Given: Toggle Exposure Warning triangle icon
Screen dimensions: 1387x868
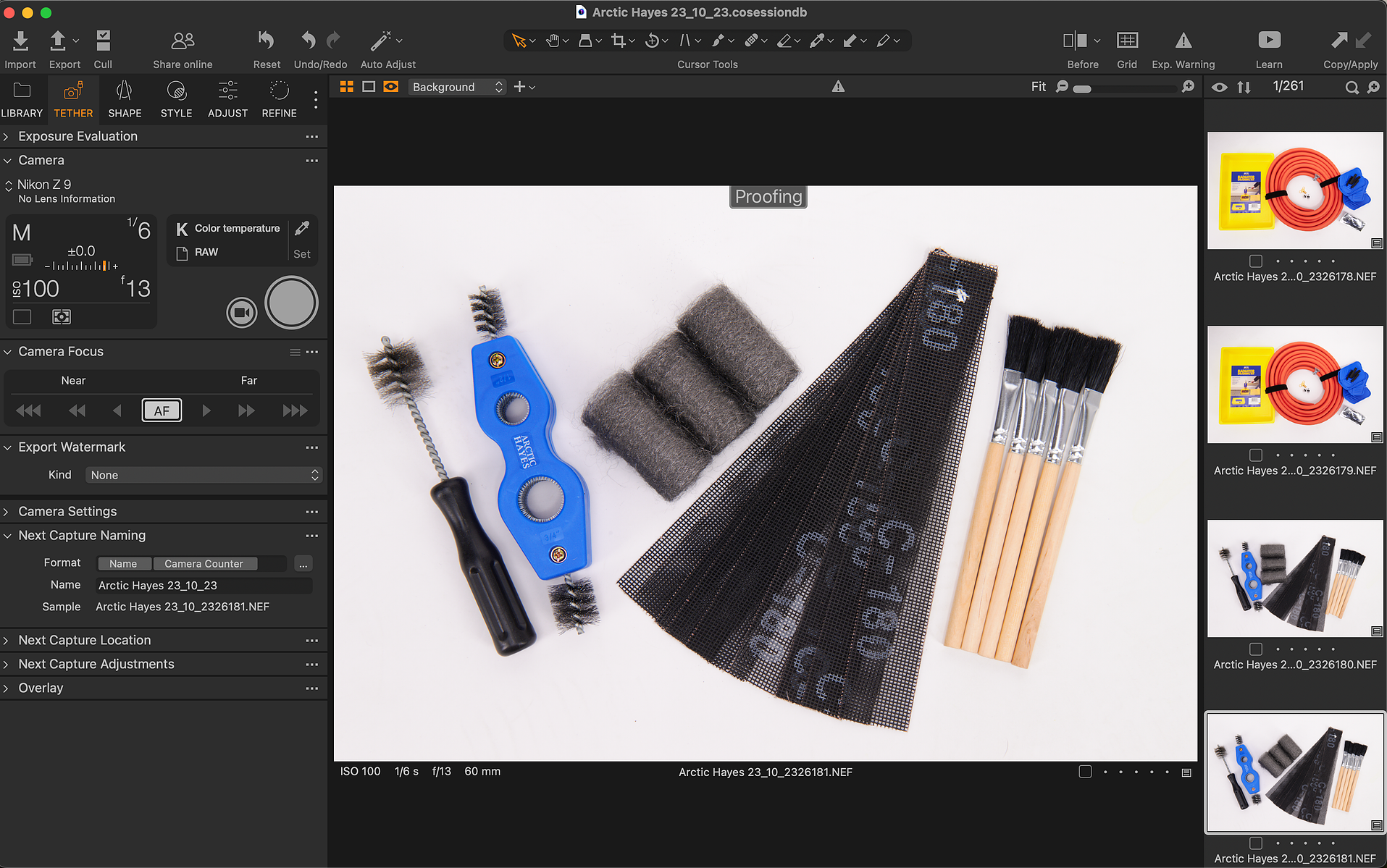Looking at the screenshot, I should (1183, 41).
